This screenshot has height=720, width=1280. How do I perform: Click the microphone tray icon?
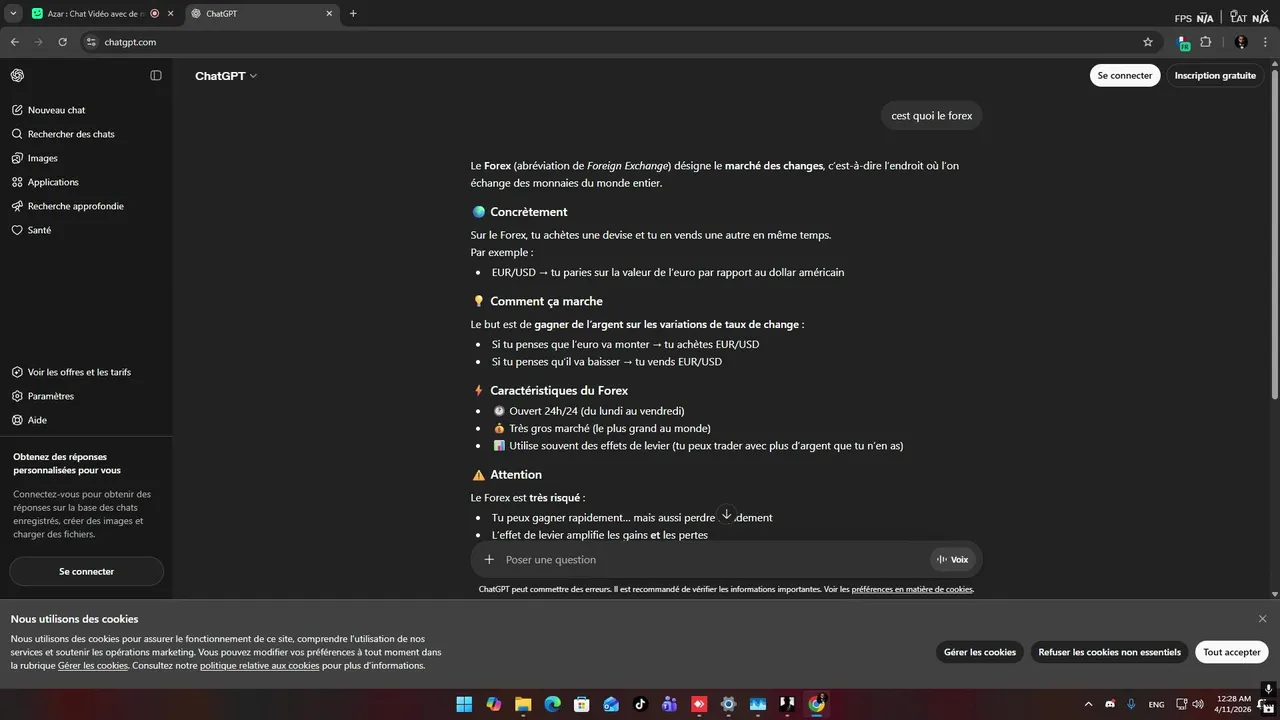pyautogui.click(x=1131, y=704)
